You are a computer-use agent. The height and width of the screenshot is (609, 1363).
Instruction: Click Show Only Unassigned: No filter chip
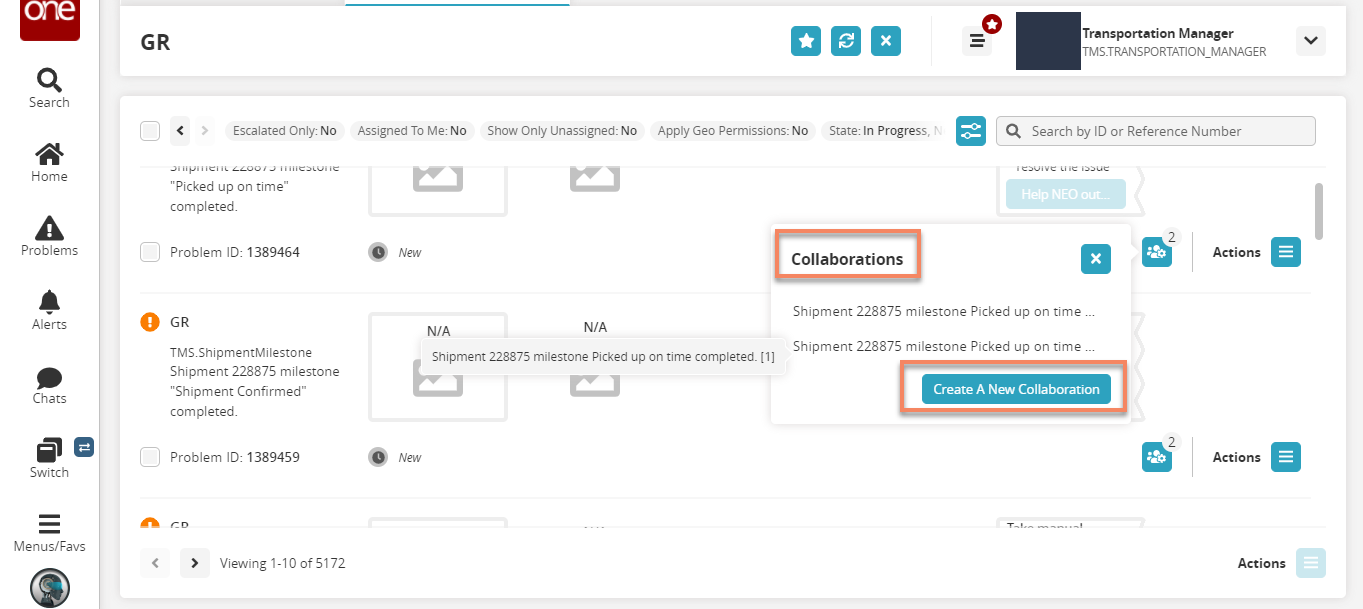562,131
